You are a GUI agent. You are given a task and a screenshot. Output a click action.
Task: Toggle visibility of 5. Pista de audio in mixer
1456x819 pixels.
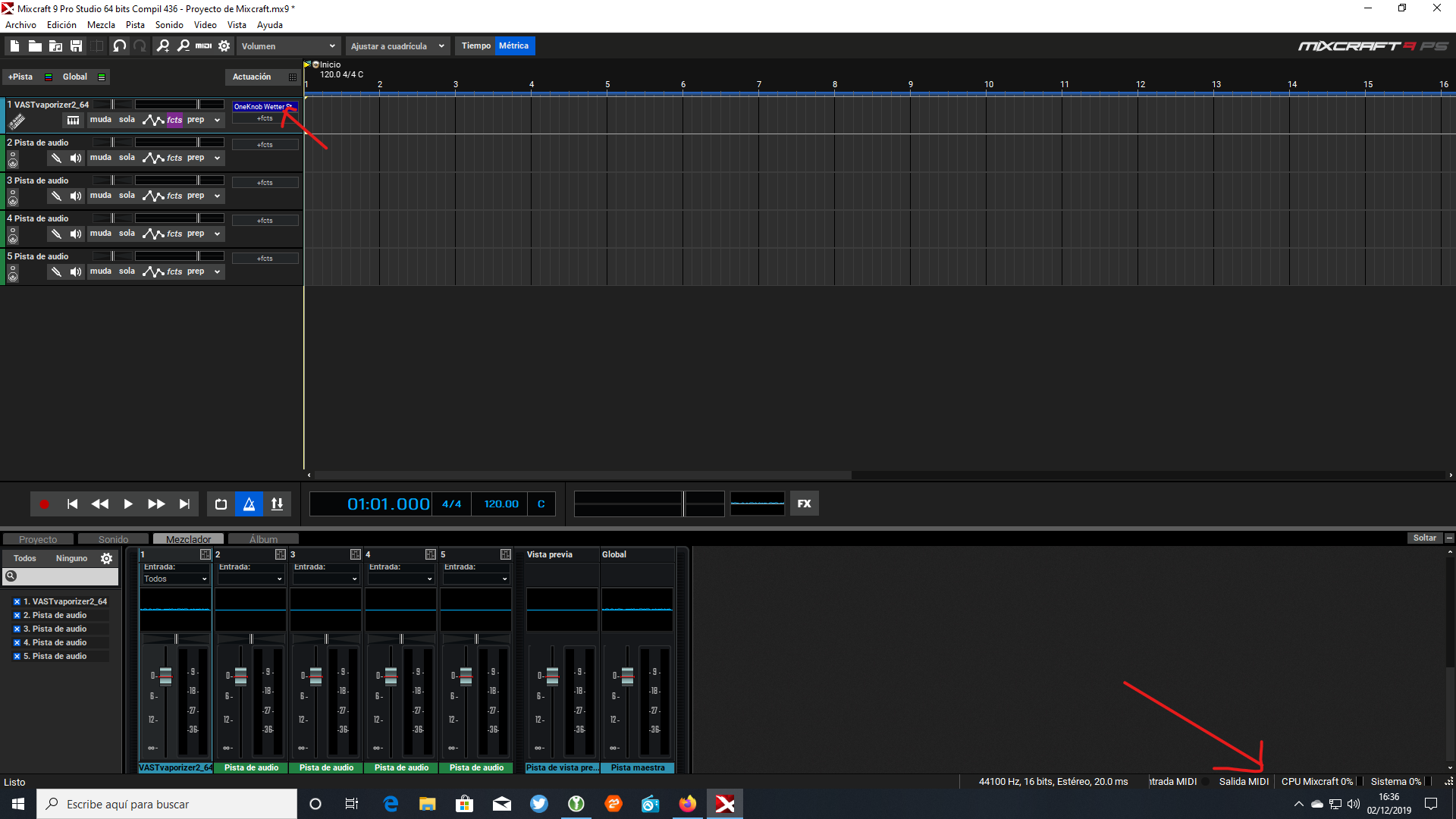(17, 657)
